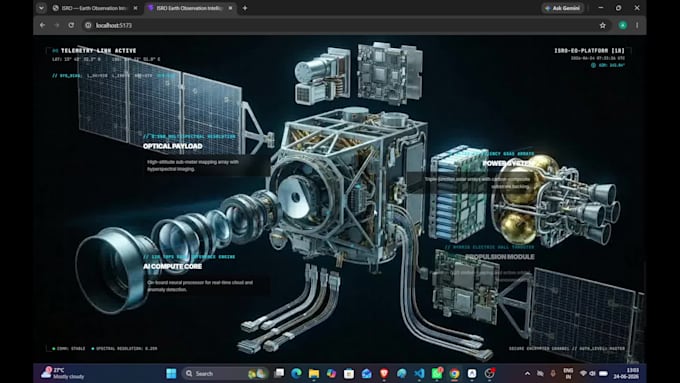680x383 pixels.
Task: Focus the localhost:5173 address bar
Action: [338, 25]
